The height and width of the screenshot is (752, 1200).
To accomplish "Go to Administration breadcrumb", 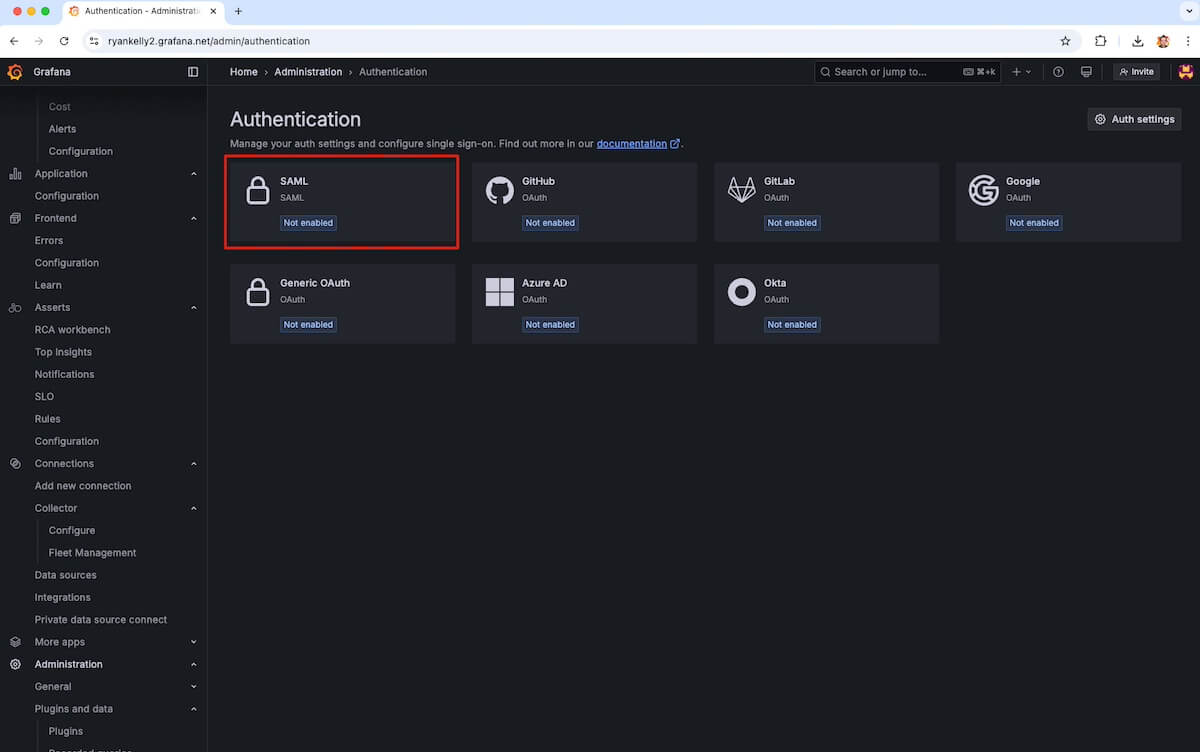I will (x=308, y=72).
